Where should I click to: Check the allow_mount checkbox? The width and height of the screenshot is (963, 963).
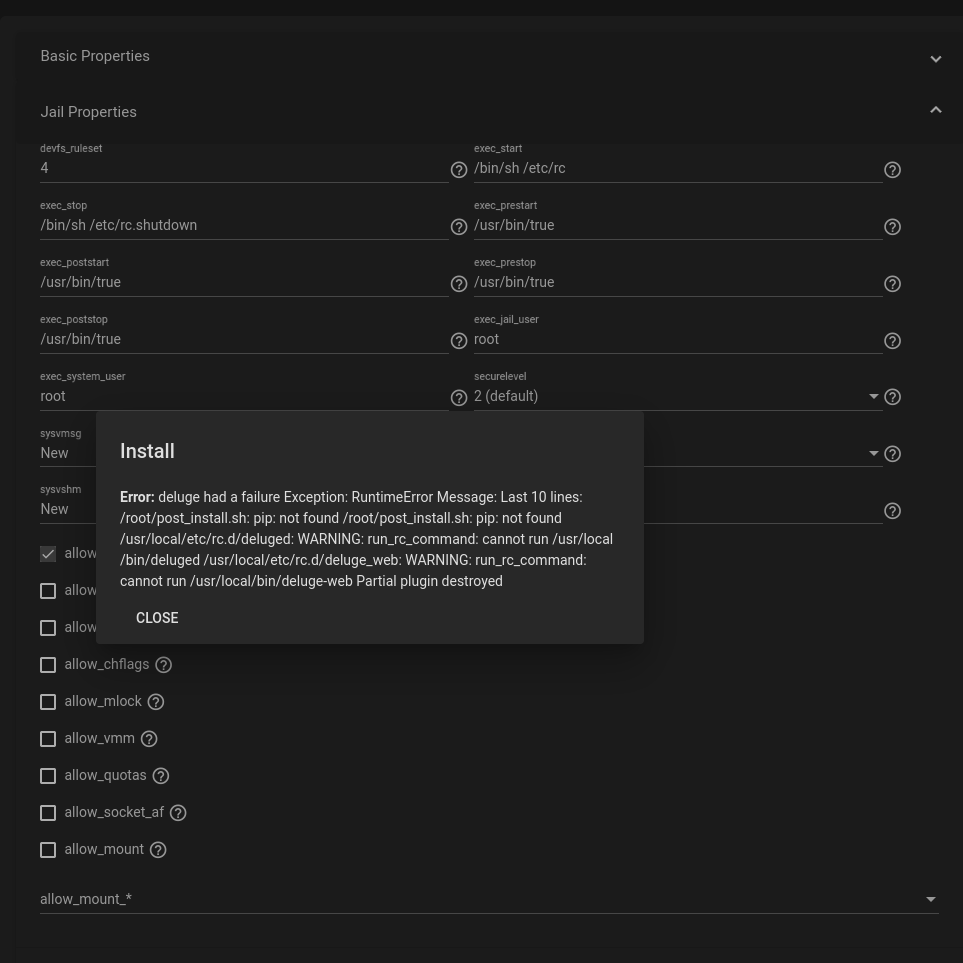coord(48,850)
